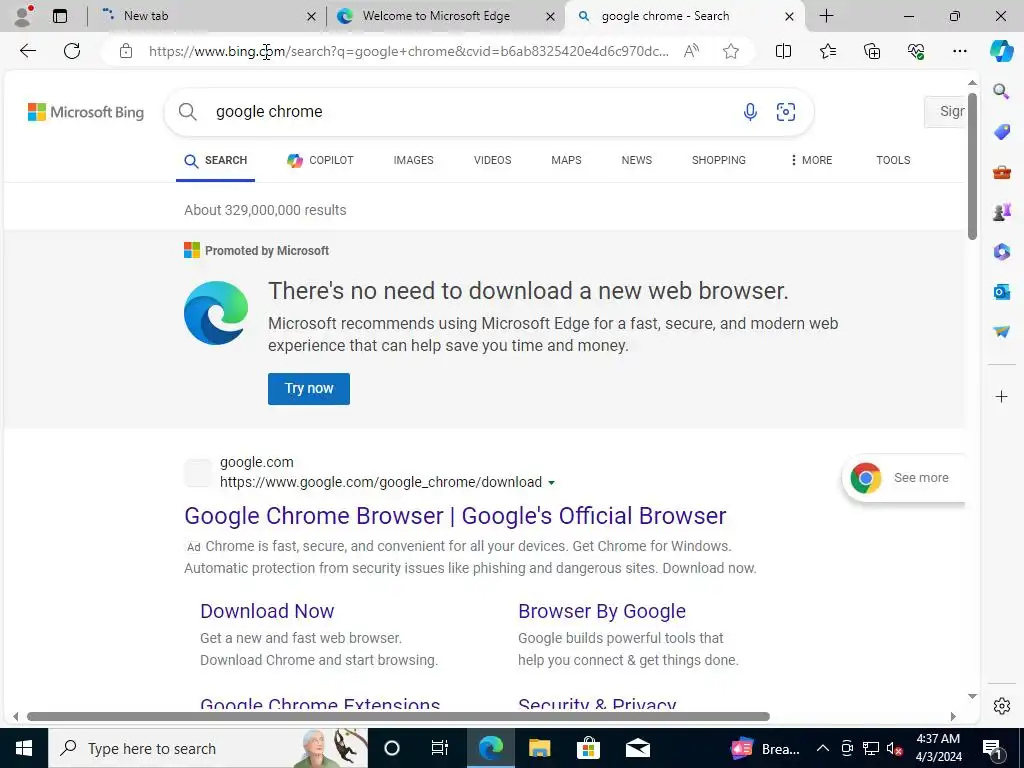Close the Welcome to Microsoft Edge tab

(551, 16)
